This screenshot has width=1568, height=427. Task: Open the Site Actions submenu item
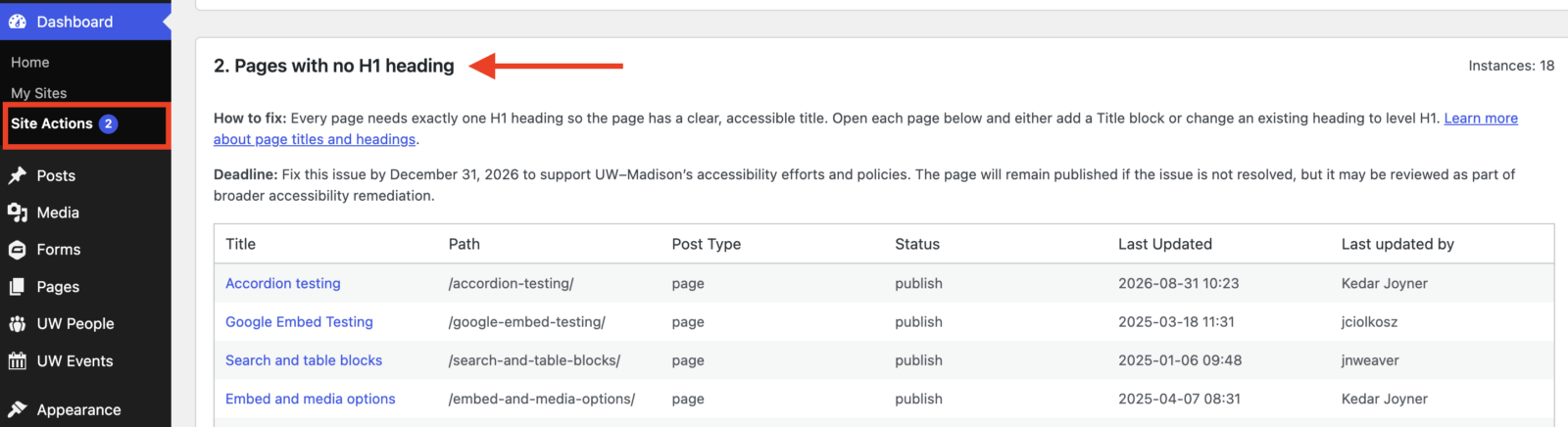coord(52,123)
